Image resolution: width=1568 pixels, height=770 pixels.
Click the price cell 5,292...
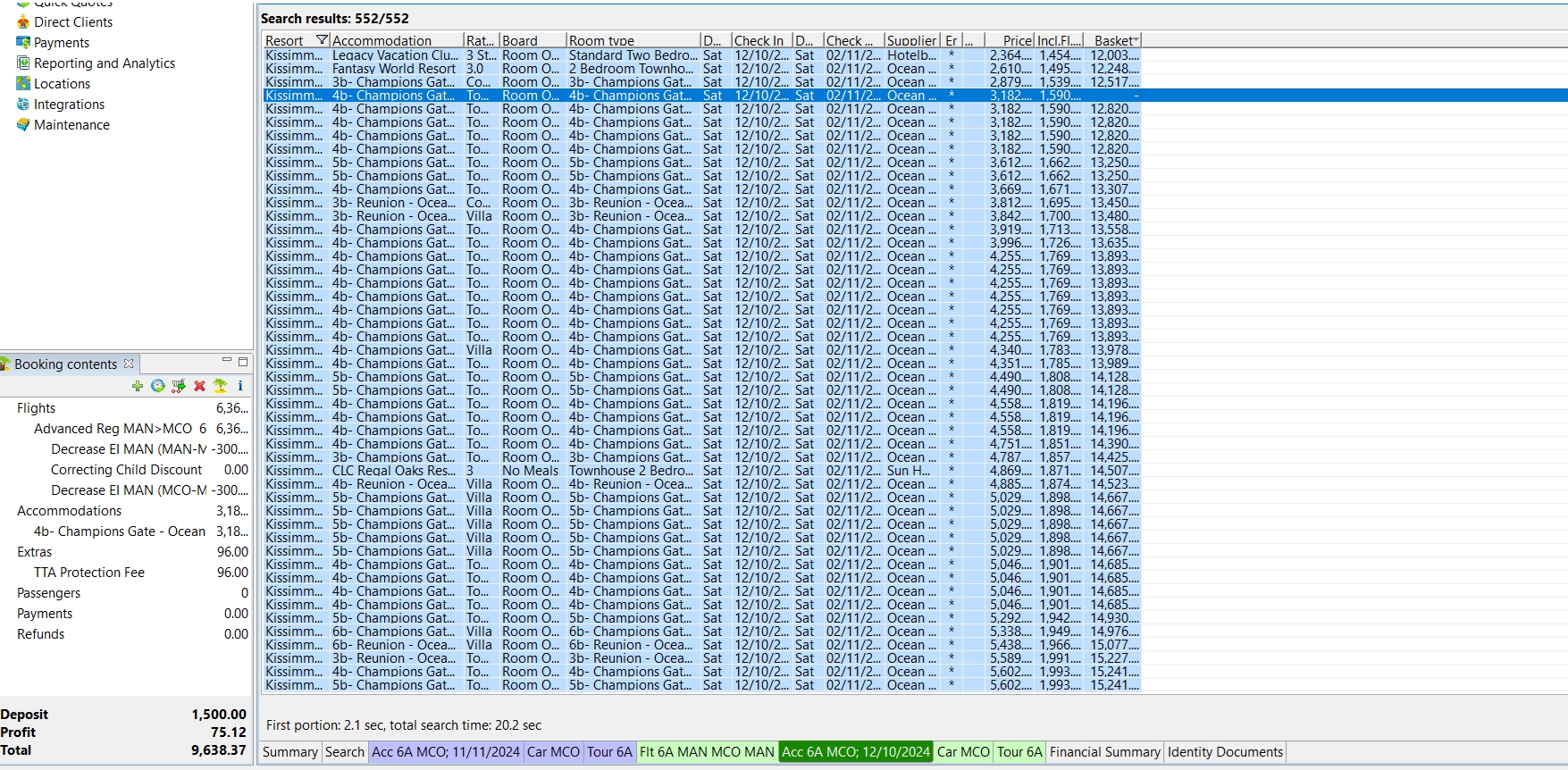pos(1010,618)
